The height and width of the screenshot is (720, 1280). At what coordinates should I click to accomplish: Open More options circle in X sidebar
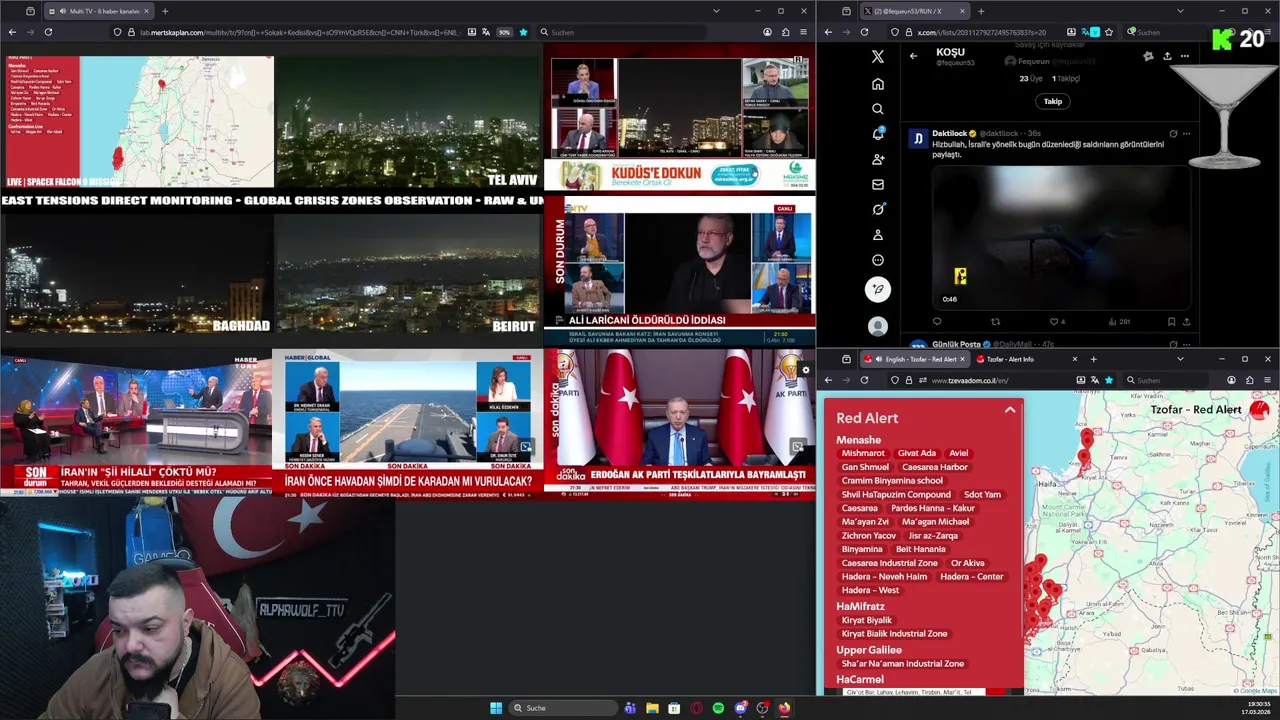pos(877,260)
